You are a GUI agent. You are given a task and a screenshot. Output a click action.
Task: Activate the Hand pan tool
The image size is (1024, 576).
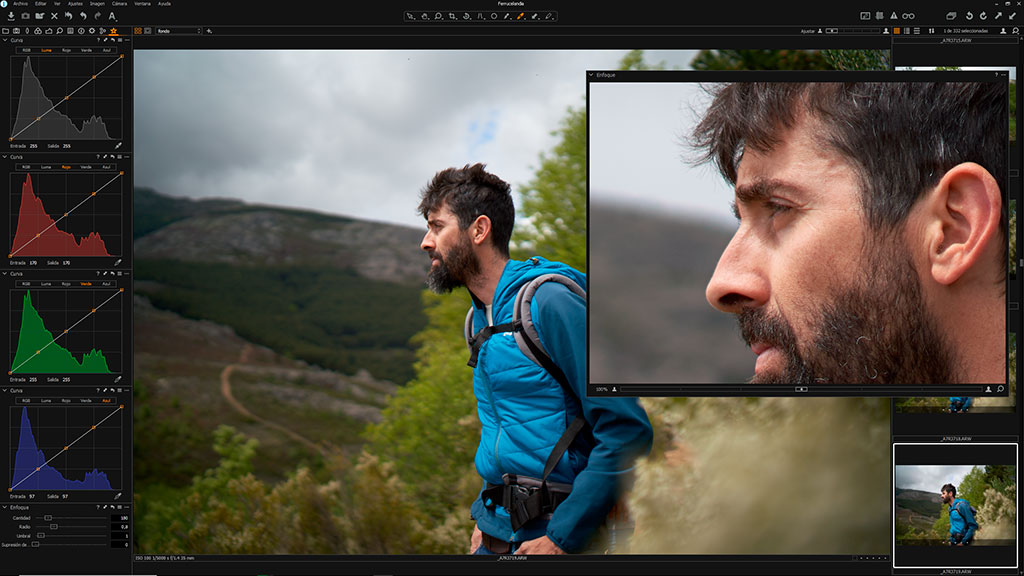click(424, 16)
